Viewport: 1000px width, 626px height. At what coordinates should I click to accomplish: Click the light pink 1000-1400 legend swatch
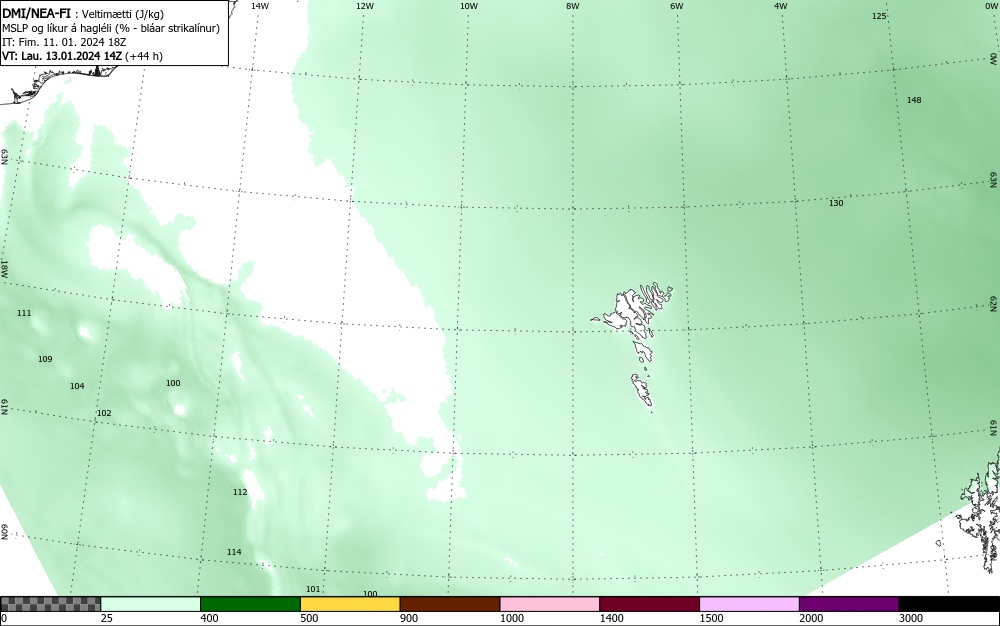click(x=550, y=604)
